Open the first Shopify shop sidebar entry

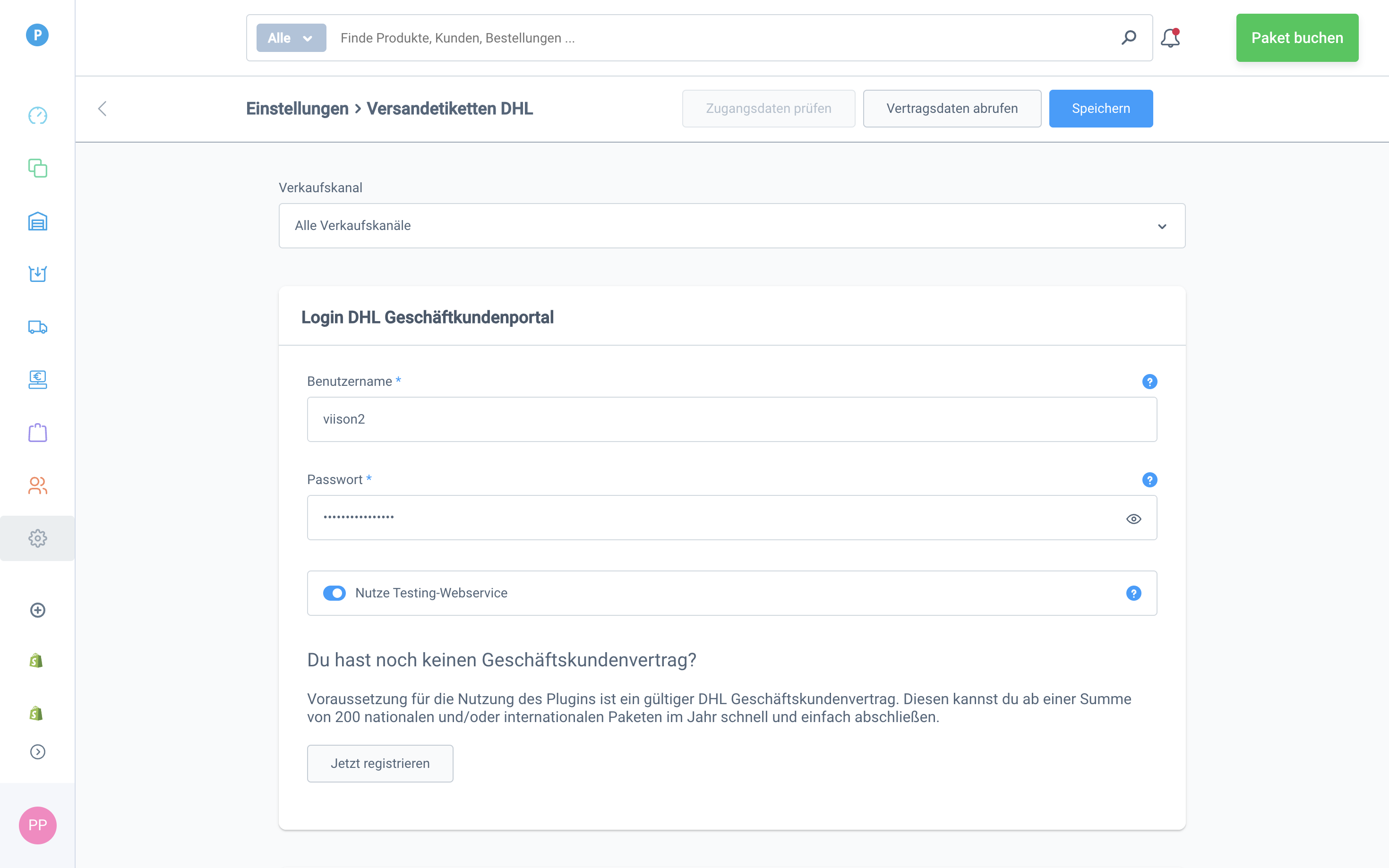tap(36, 661)
